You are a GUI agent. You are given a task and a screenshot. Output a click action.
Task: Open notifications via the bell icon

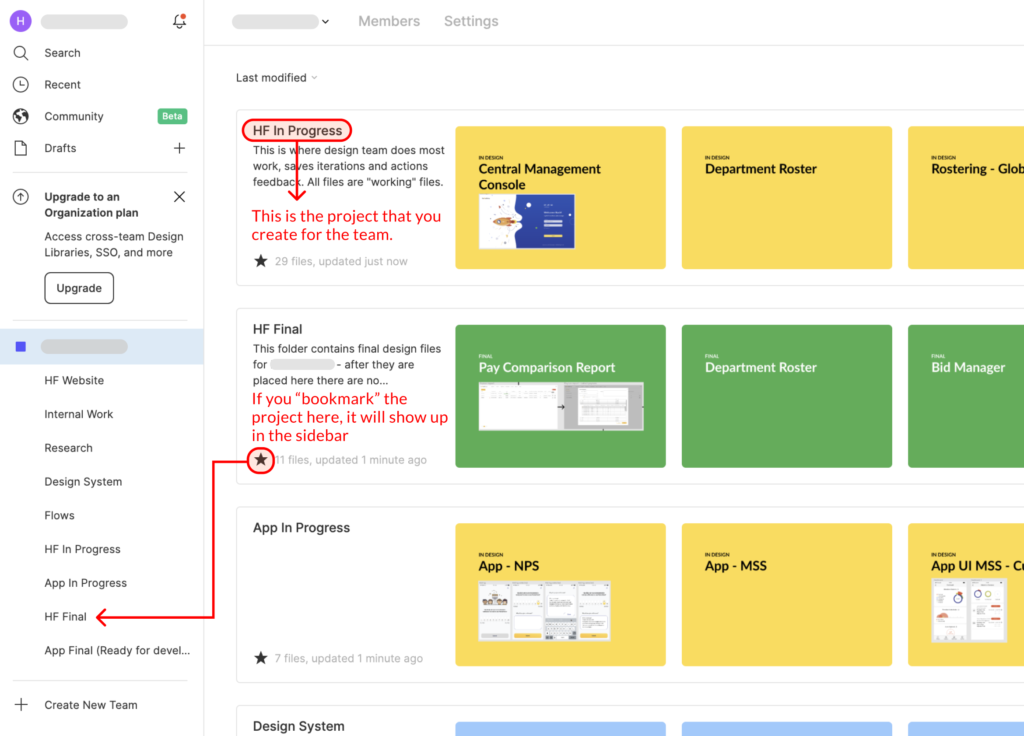coord(179,21)
